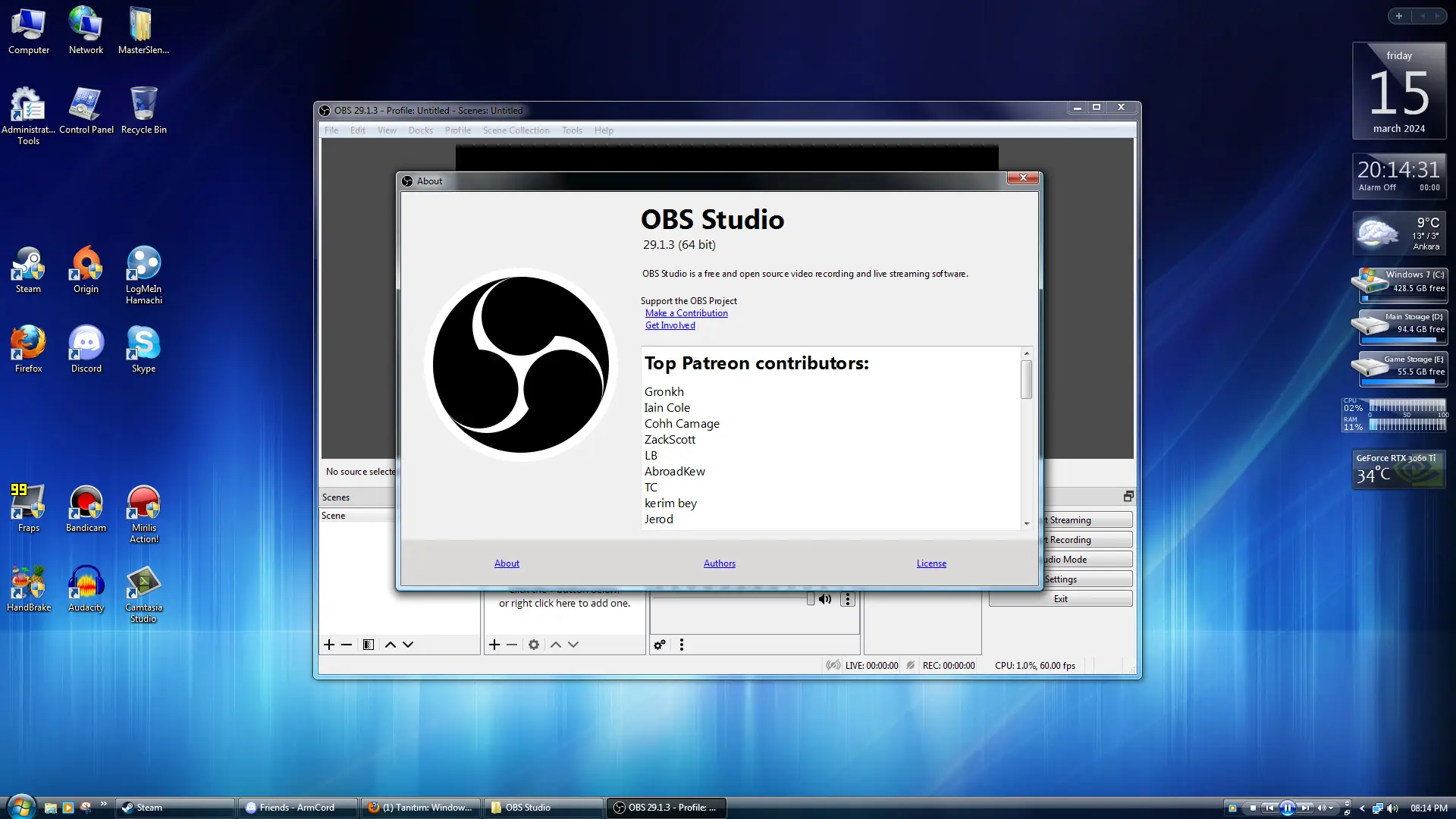Pop out the Controls dock with float icon

(1128, 496)
